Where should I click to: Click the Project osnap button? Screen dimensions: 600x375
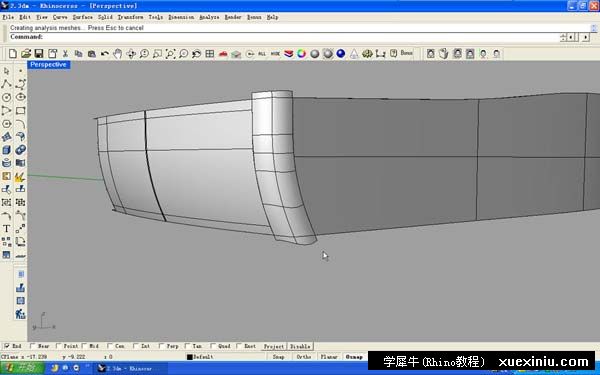pyautogui.click(x=274, y=346)
